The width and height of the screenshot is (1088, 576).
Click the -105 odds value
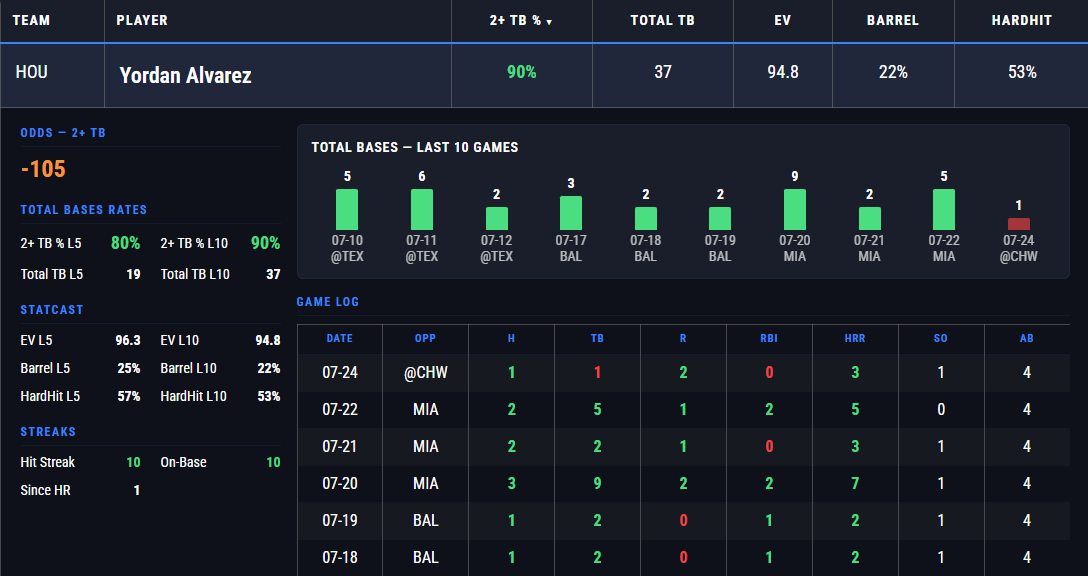click(x=43, y=169)
